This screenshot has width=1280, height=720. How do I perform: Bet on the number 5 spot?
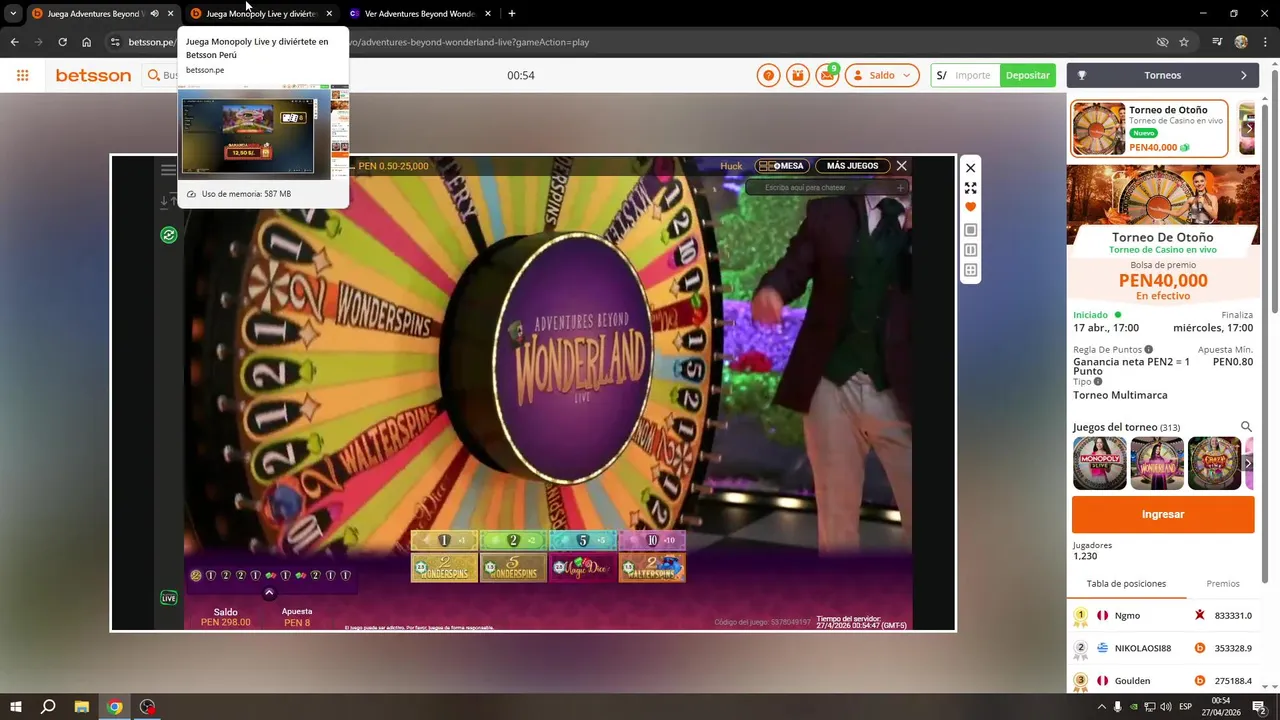[582, 540]
